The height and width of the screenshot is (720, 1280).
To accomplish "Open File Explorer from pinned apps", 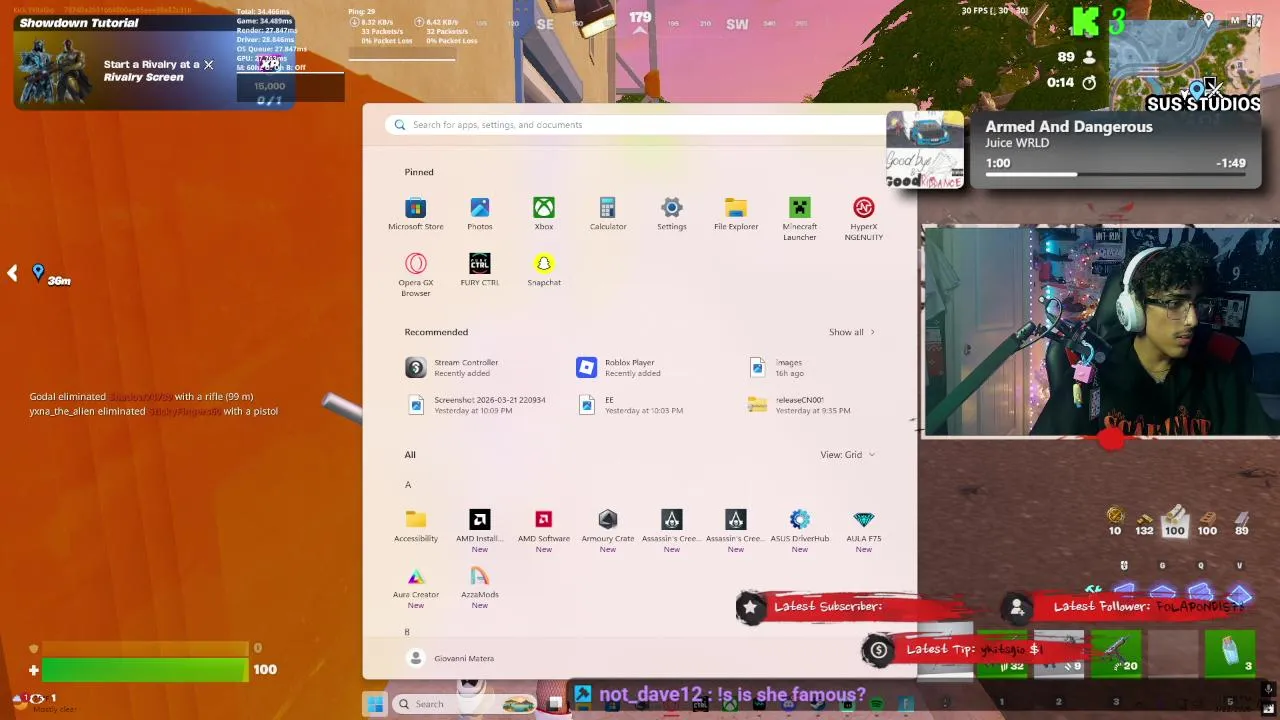I will coord(736,214).
